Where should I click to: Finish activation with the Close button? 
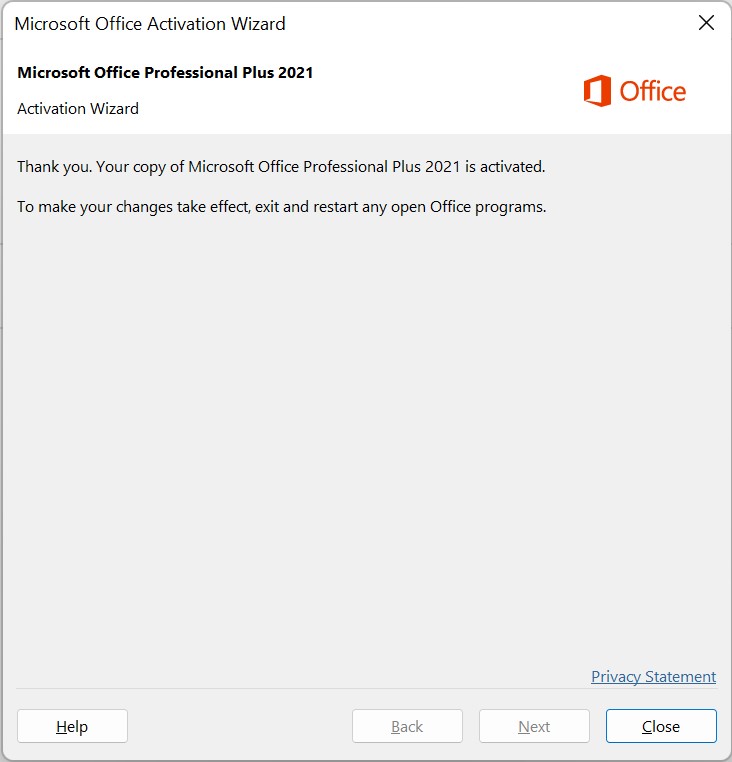click(661, 726)
